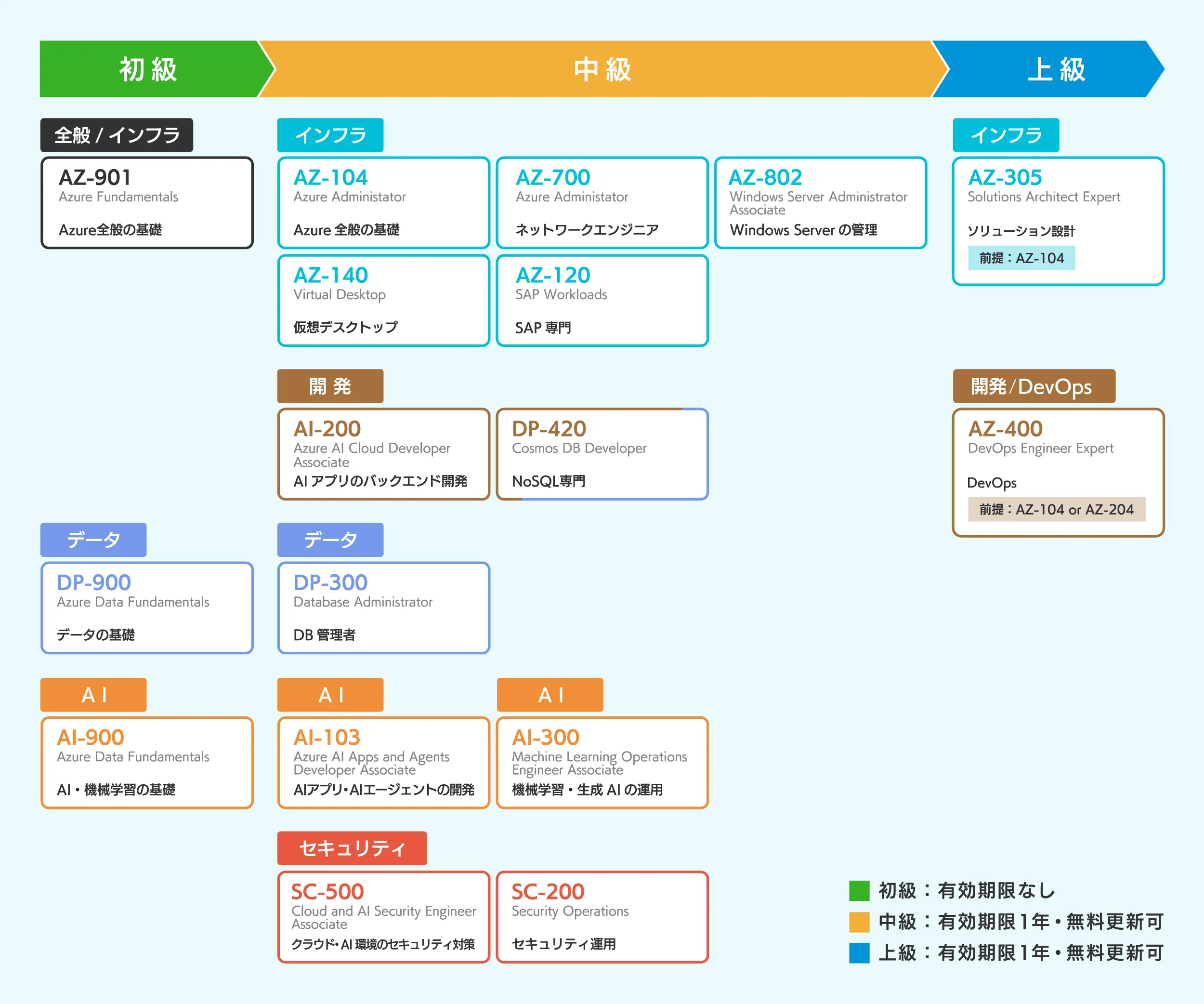The image size is (1204, 1004).
Task: Click the 開発/DevOps brown category label
Action: (x=1034, y=386)
